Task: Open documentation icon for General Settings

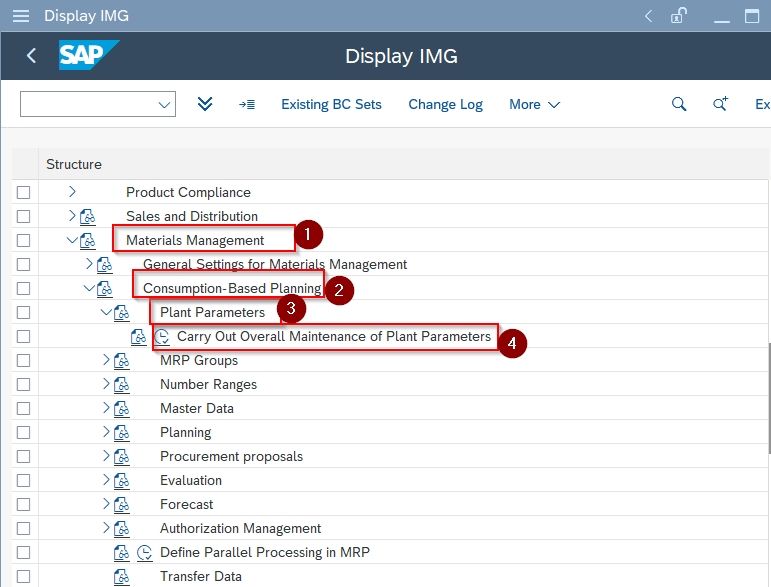Action: [104, 264]
